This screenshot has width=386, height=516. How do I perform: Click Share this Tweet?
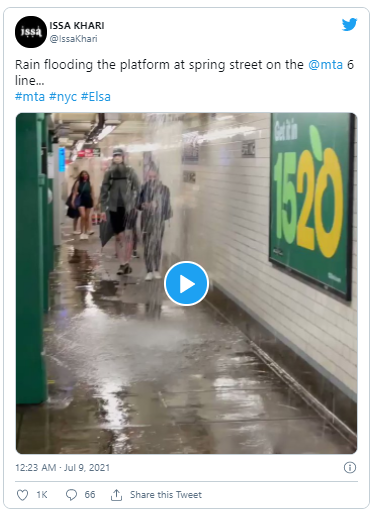[x=166, y=495]
